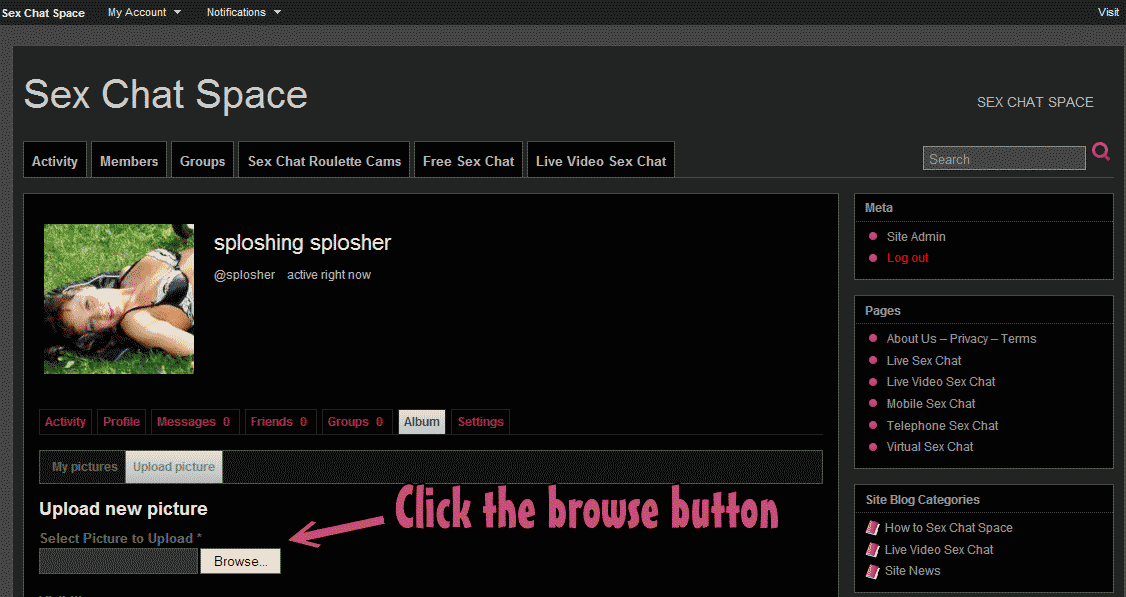The width and height of the screenshot is (1126, 597).
Task: Click the @splosher username text
Action: click(244, 275)
